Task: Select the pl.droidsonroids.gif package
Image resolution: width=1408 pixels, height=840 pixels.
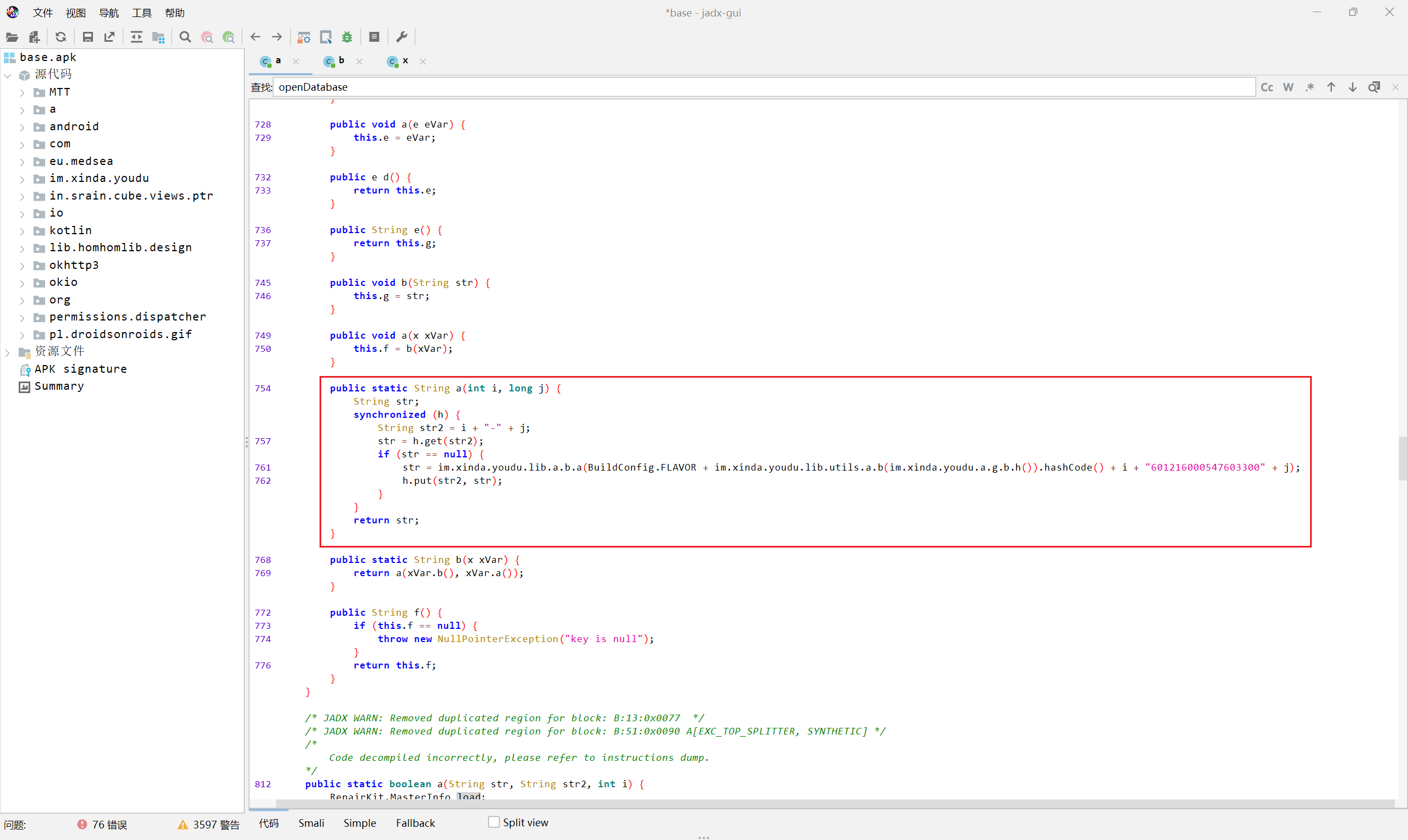Action: click(120, 335)
